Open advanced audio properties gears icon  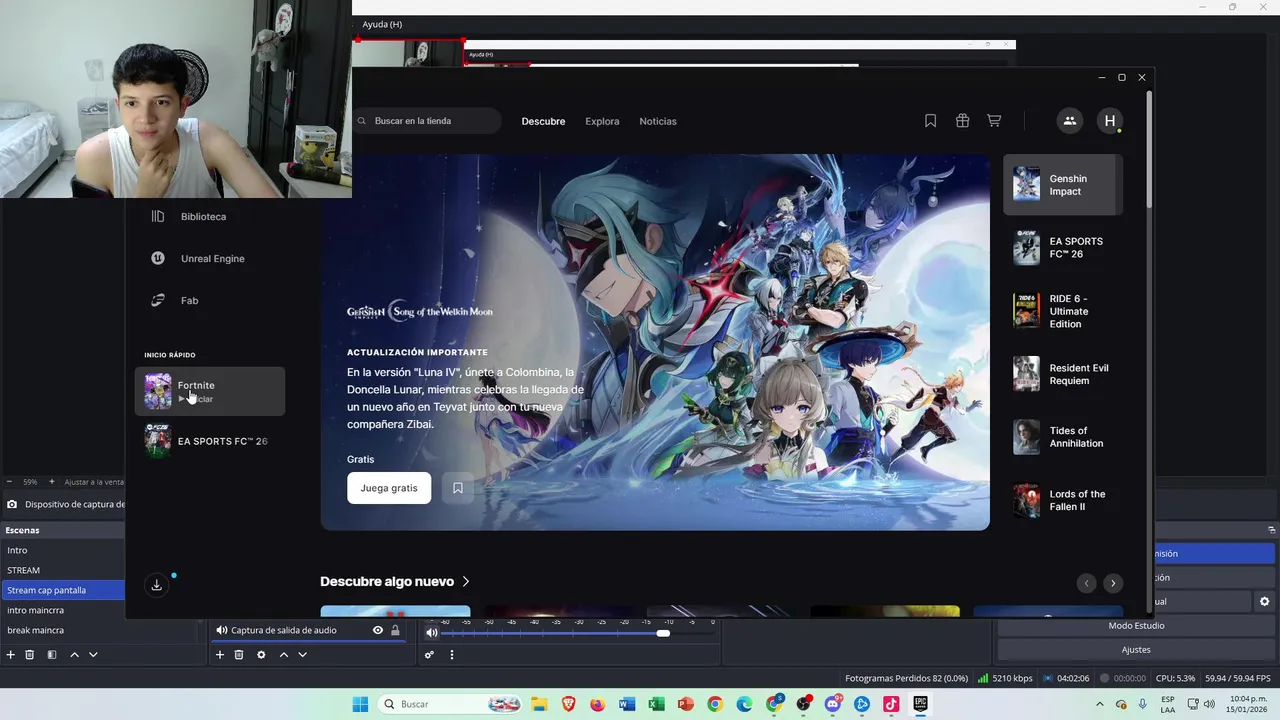coord(429,655)
